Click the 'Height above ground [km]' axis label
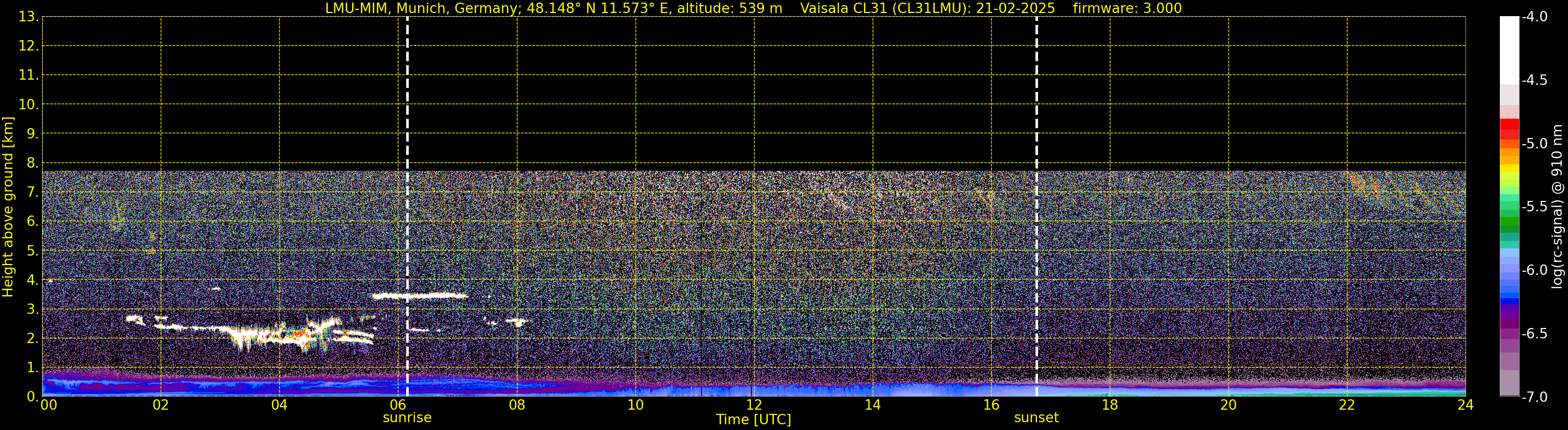This screenshot has height=430, width=1568. tap(8, 207)
